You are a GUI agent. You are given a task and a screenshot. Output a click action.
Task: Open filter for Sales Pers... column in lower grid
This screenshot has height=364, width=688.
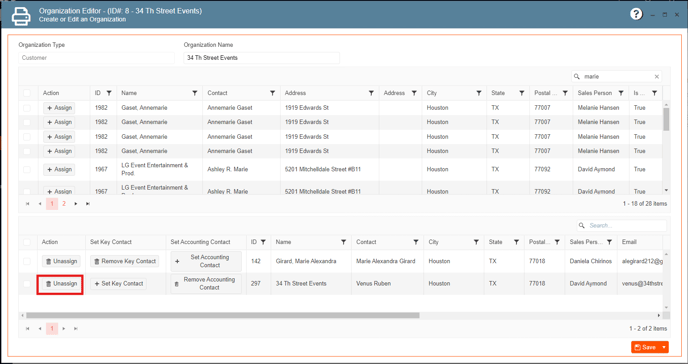pyautogui.click(x=609, y=242)
